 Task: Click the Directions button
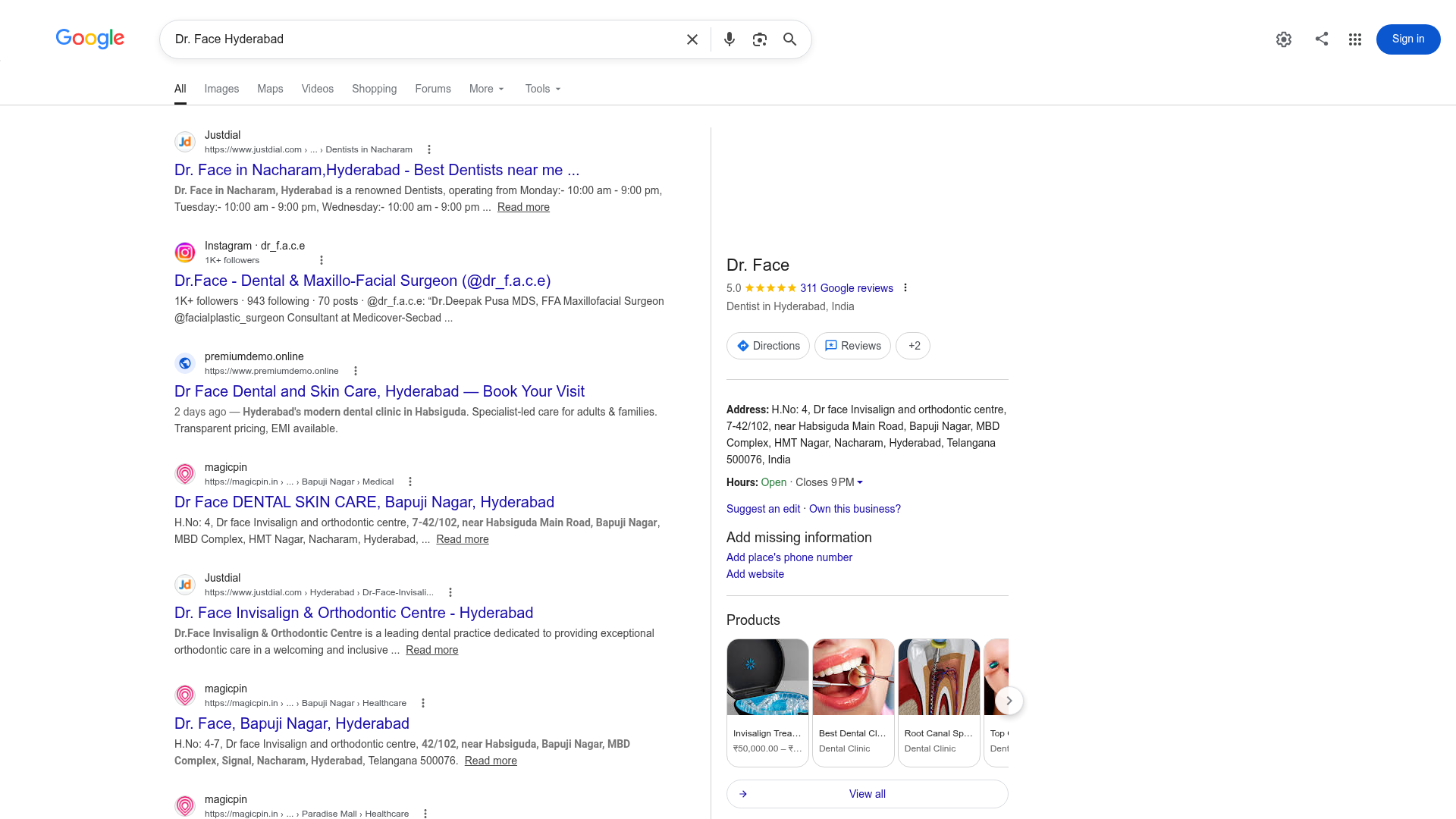(x=768, y=346)
